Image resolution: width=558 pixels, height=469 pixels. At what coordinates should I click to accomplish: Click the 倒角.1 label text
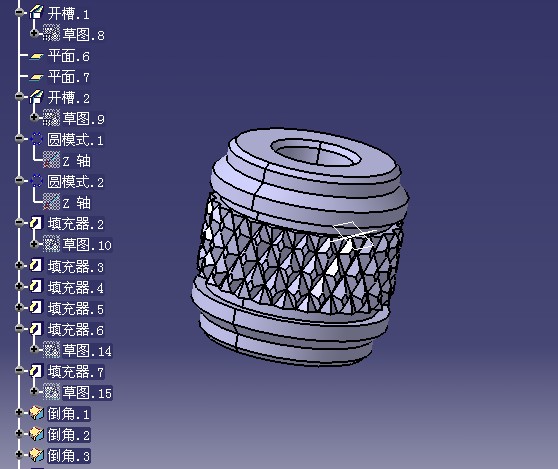click(x=69, y=414)
